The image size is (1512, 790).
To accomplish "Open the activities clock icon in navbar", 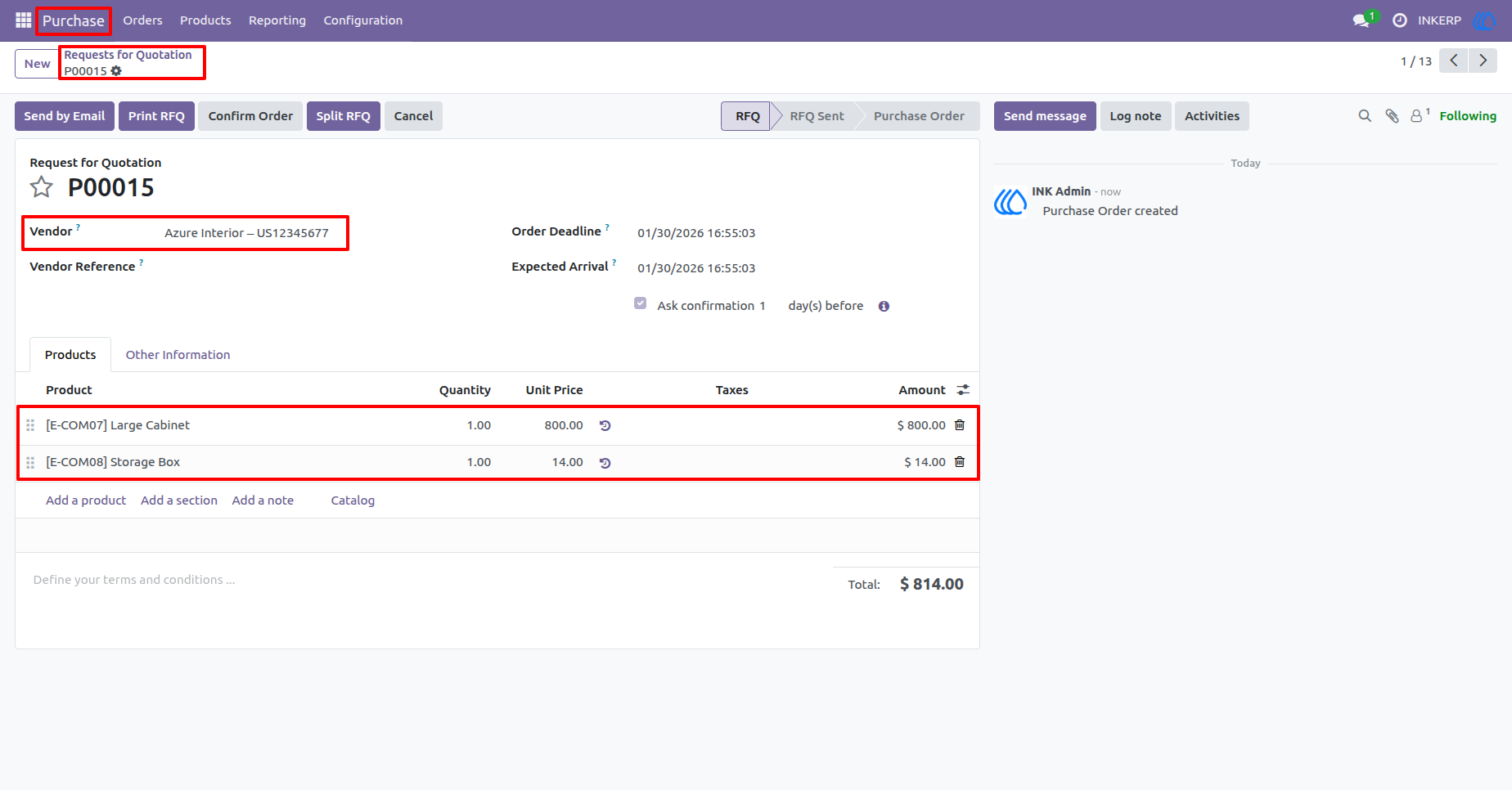I will (x=1400, y=20).
